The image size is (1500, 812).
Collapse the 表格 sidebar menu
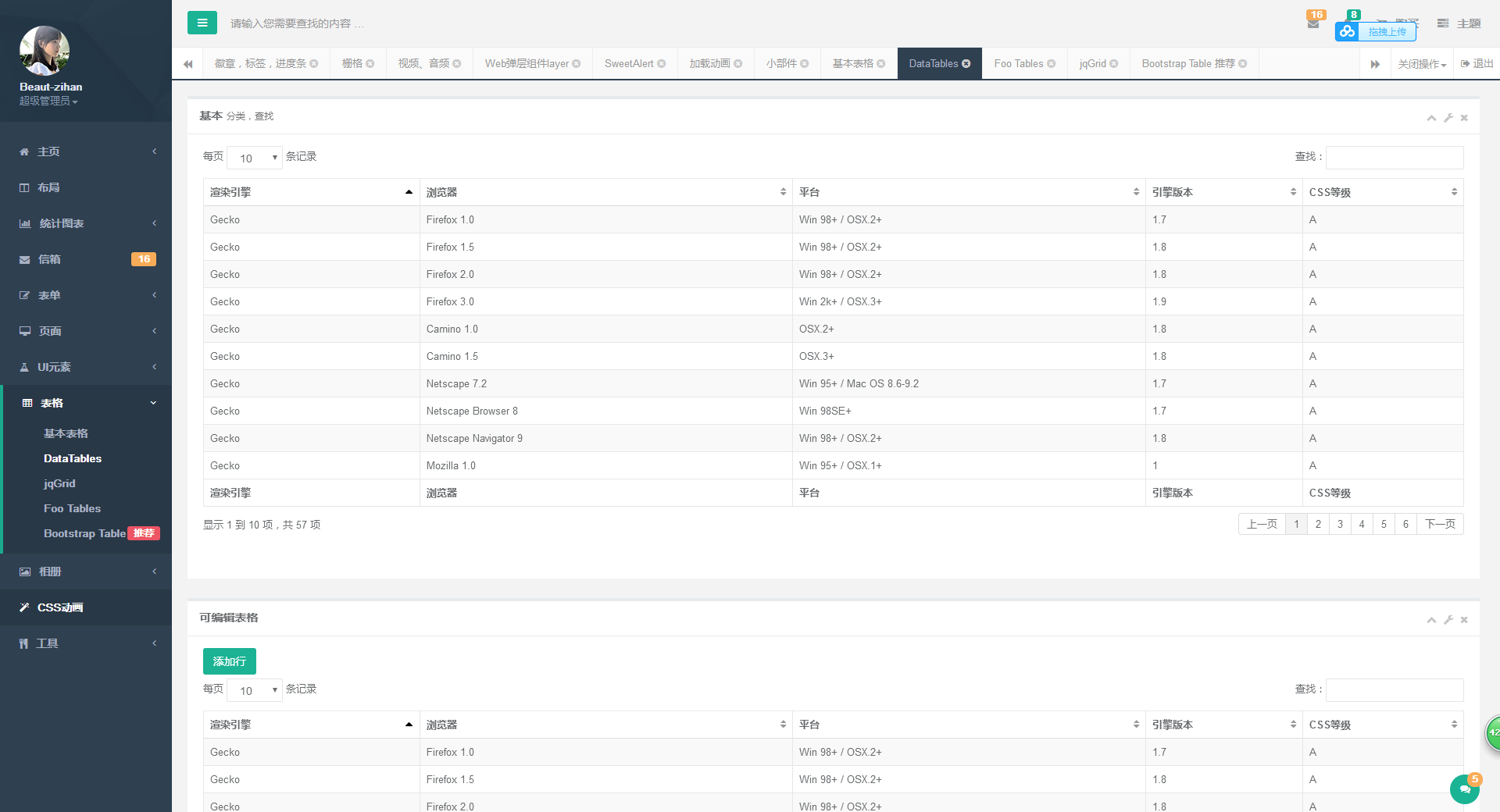click(x=86, y=403)
